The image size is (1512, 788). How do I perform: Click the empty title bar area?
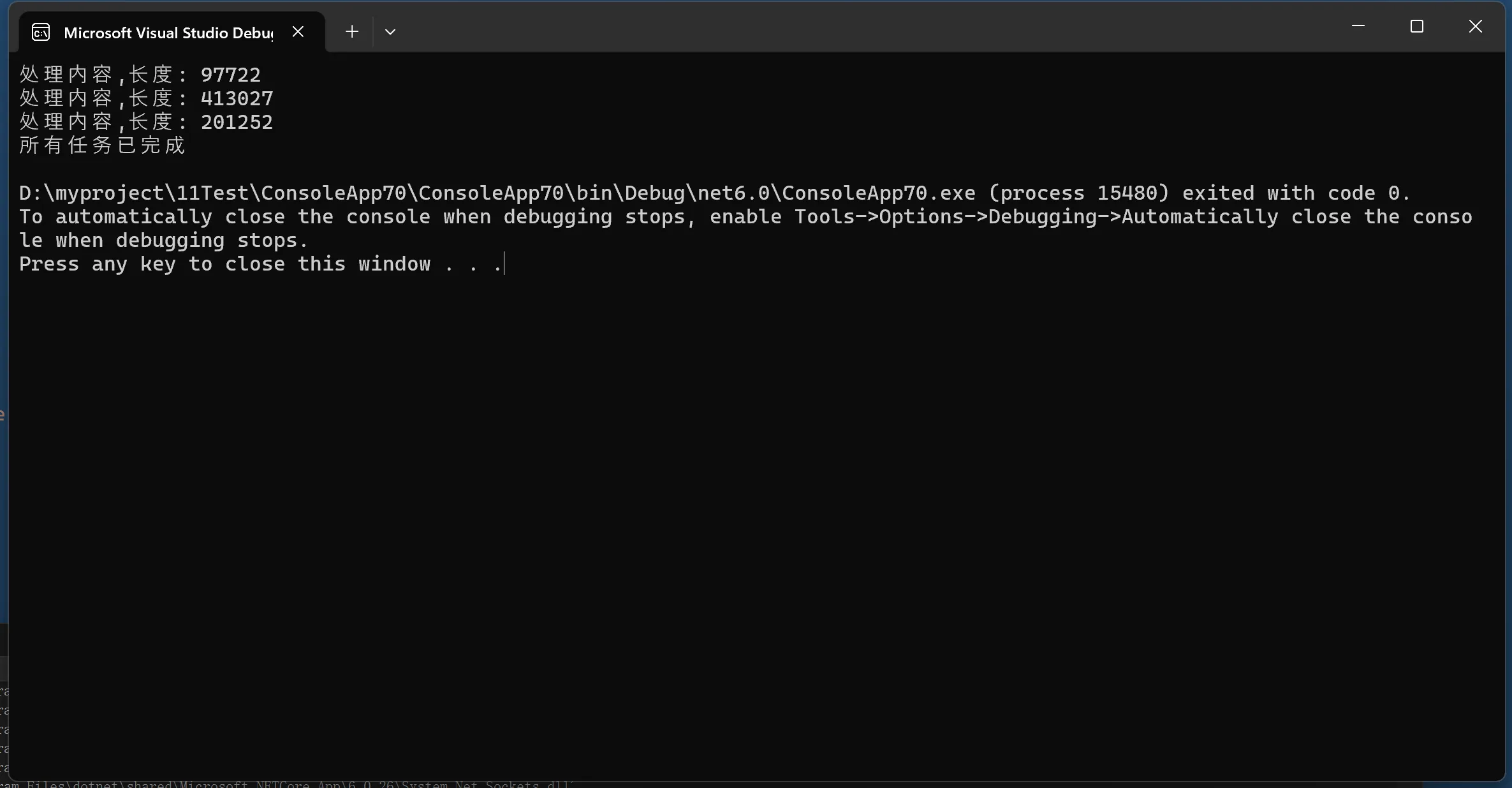(x=829, y=29)
